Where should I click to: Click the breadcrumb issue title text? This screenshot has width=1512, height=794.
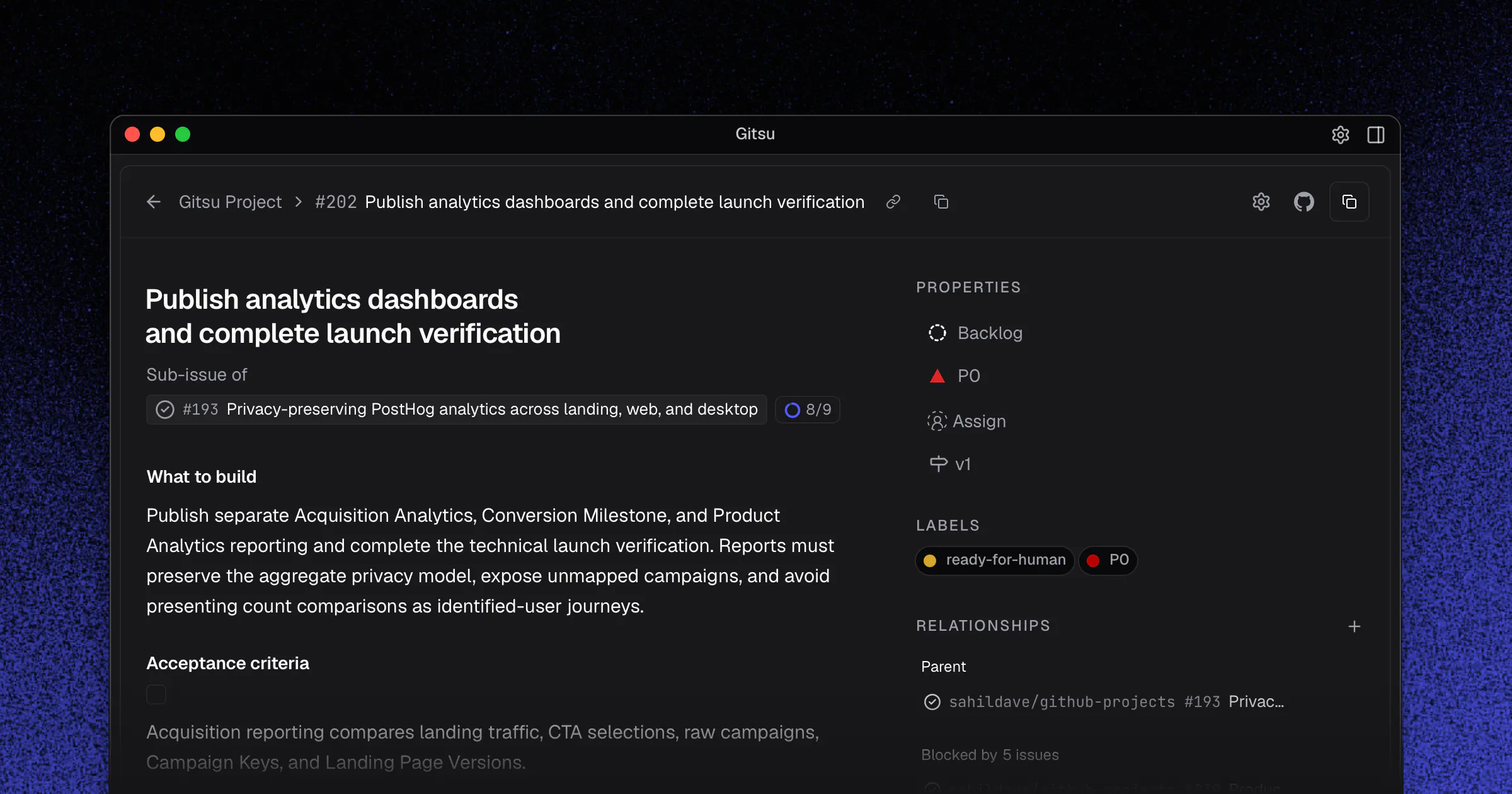point(614,202)
